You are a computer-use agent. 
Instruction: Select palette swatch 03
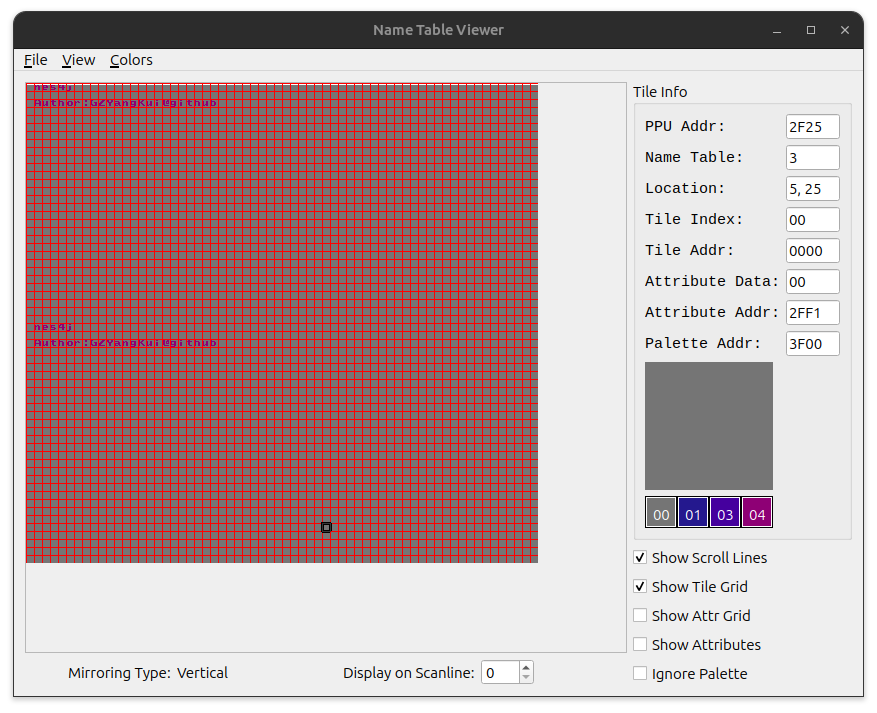[725, 513]
